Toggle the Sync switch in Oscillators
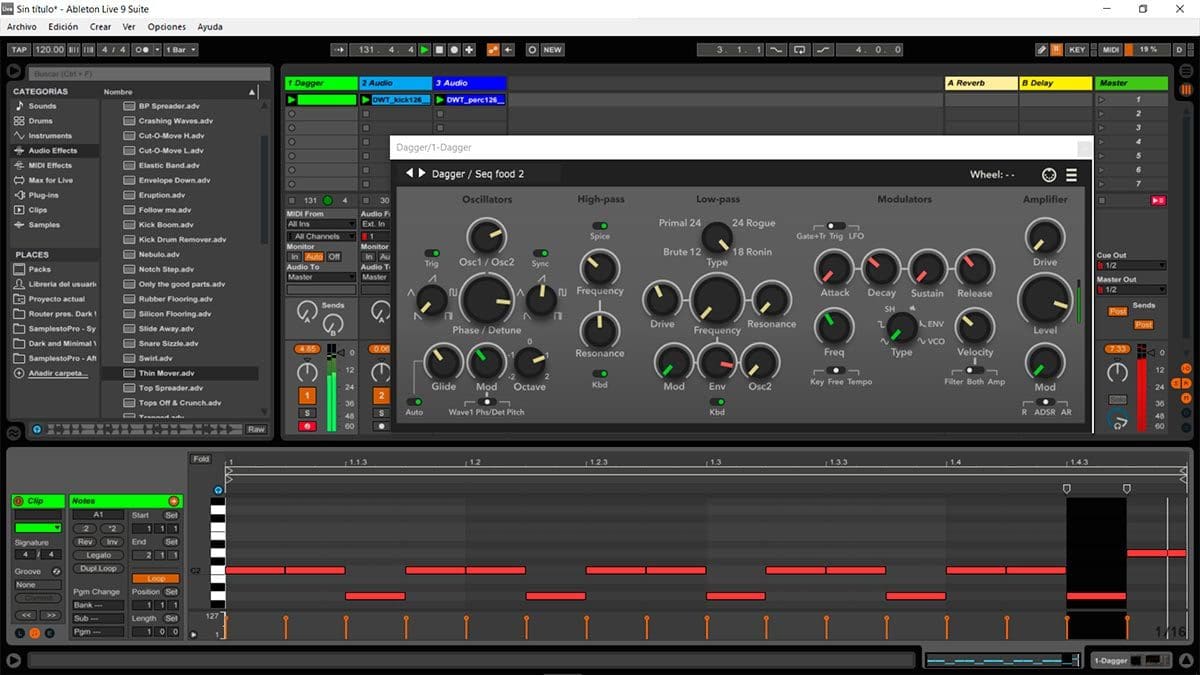Screen dimensions: 1200x675 [540, 253]
